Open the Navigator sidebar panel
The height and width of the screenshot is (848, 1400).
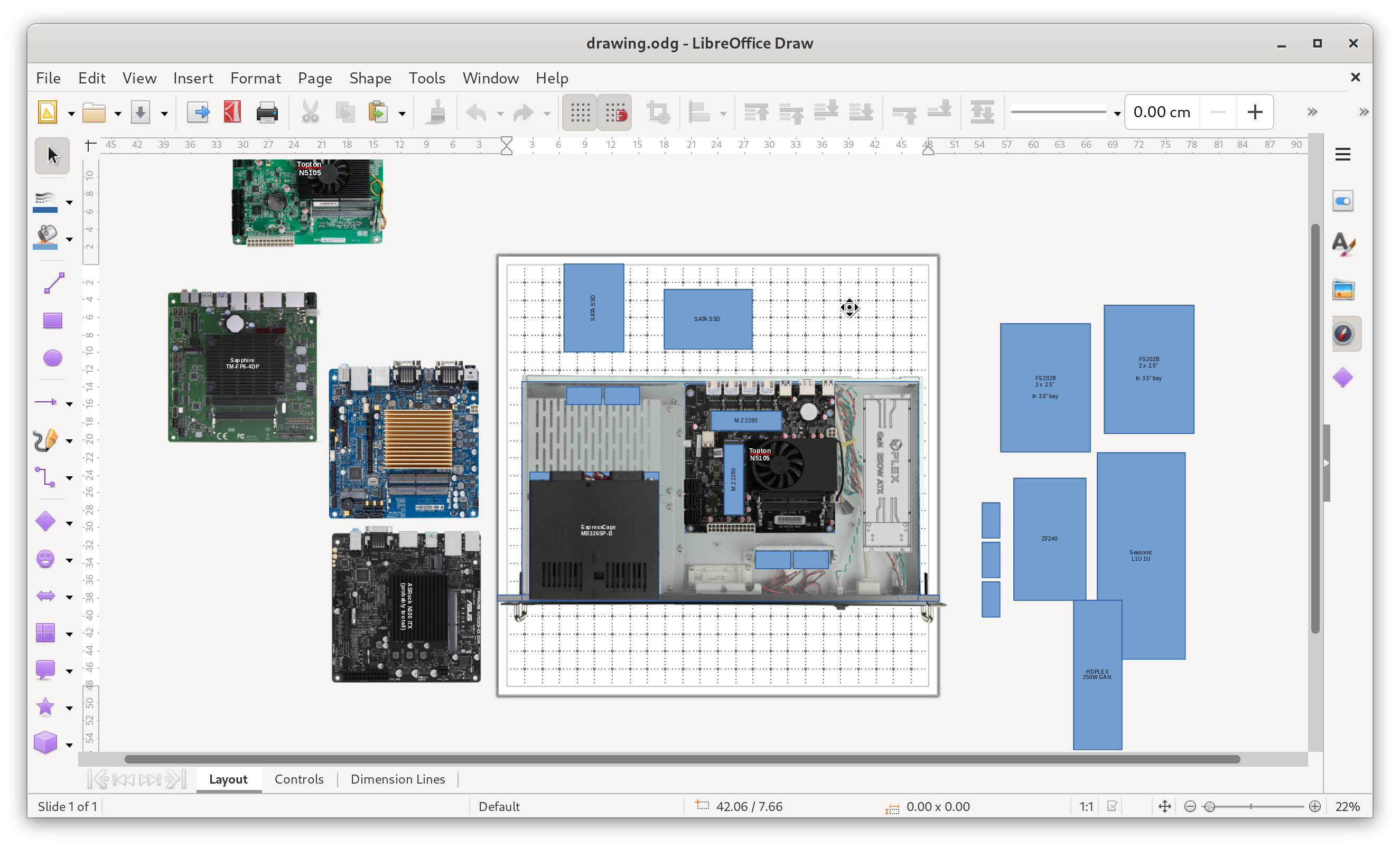click(x=1343, y=334)
